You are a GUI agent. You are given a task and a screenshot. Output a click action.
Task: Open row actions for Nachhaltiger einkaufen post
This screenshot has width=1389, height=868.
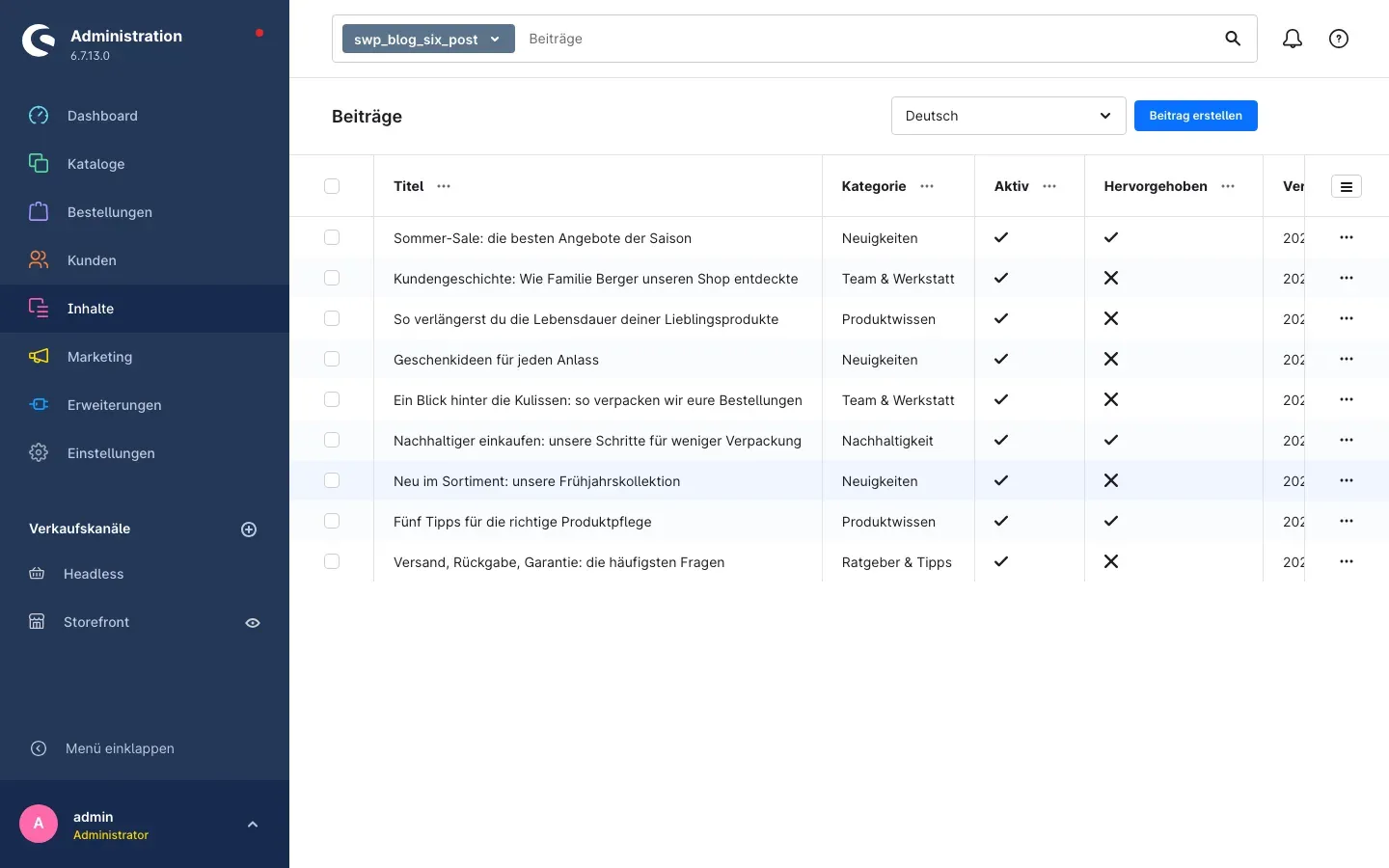(1347, 440)
